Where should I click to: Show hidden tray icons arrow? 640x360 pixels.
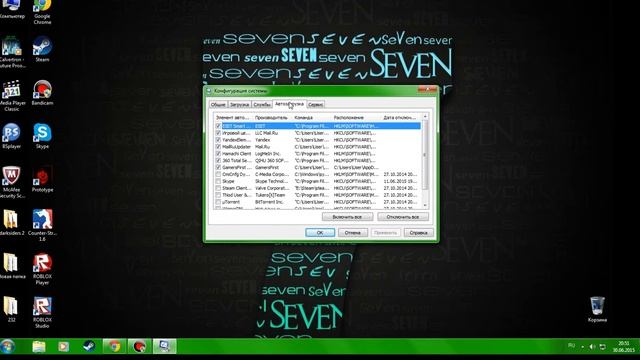tap(582, 347)
